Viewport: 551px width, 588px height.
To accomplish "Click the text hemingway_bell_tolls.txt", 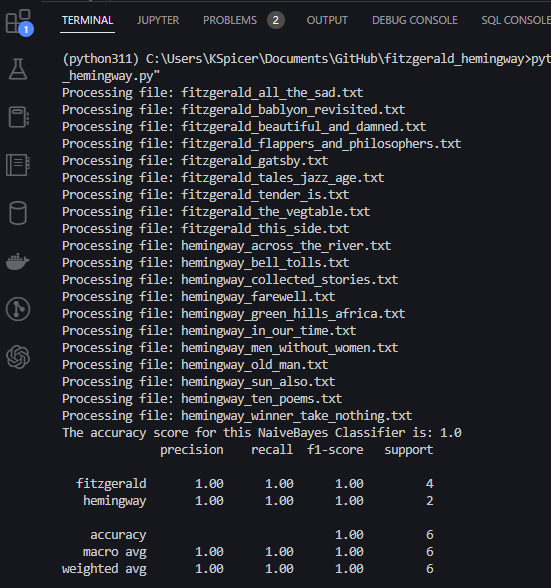I will pyautogui.click(x=265, y=262).
